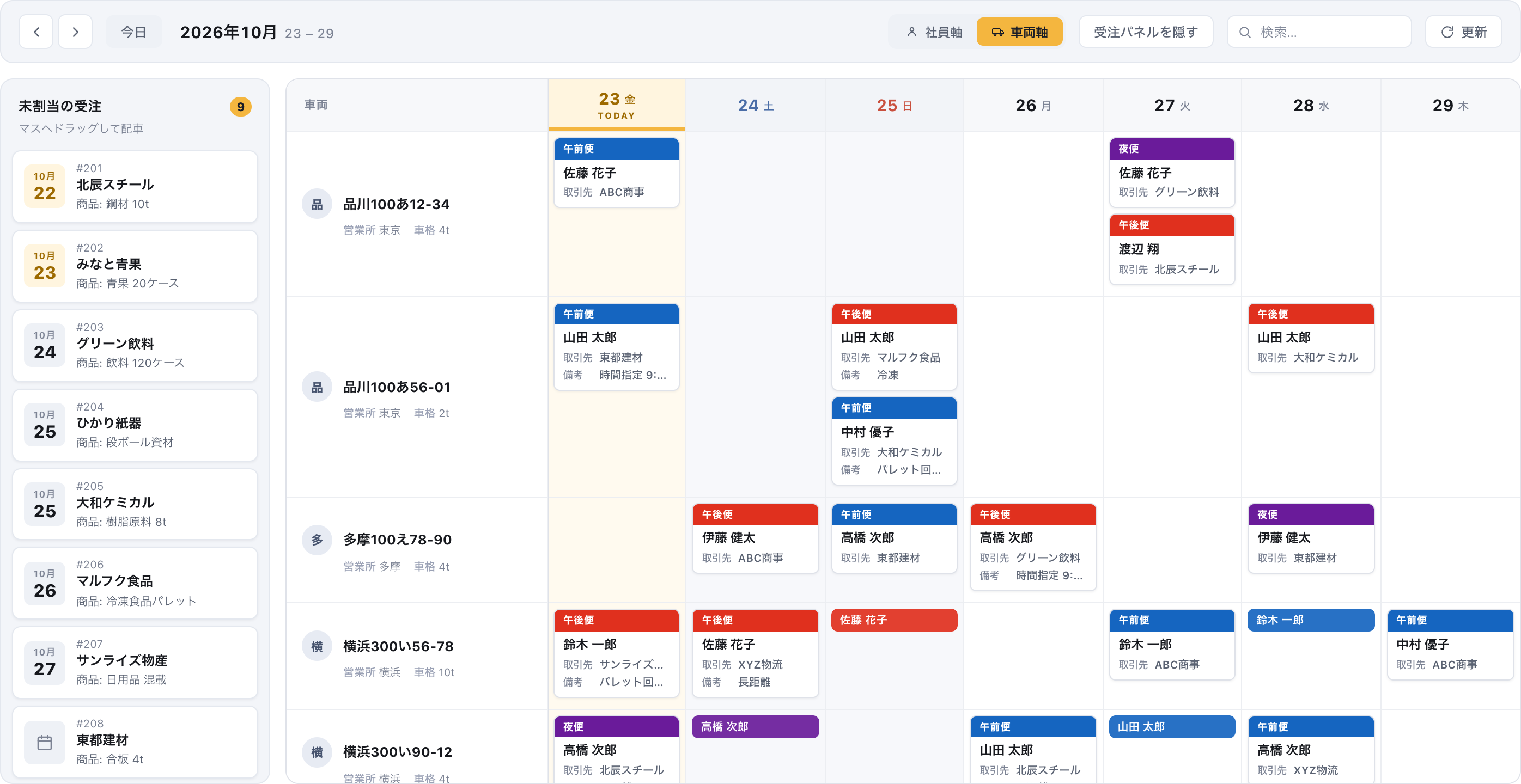
Task: Switch to 社員軸 employee axis view
Action: (x=934, y=32)
